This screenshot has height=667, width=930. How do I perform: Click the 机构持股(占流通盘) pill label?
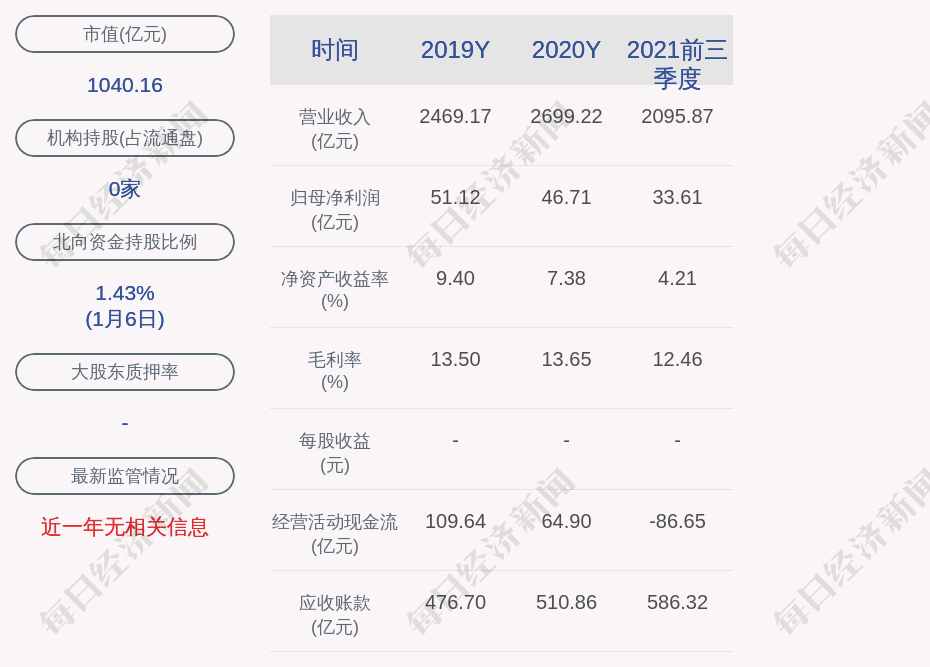click(125, 138)
